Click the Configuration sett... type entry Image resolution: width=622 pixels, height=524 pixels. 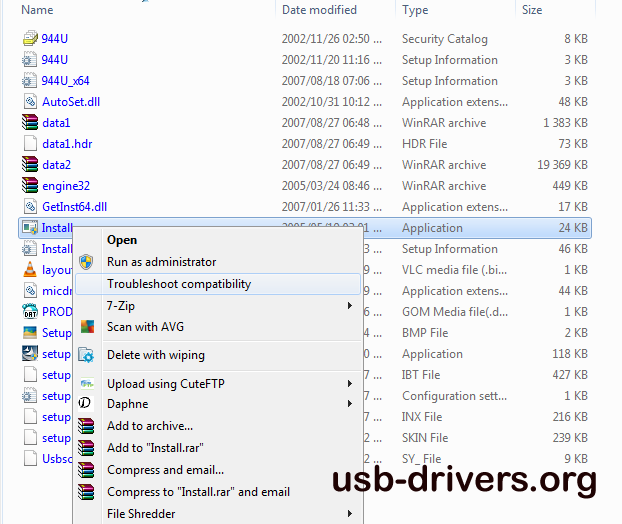click(x=455, y=396)
